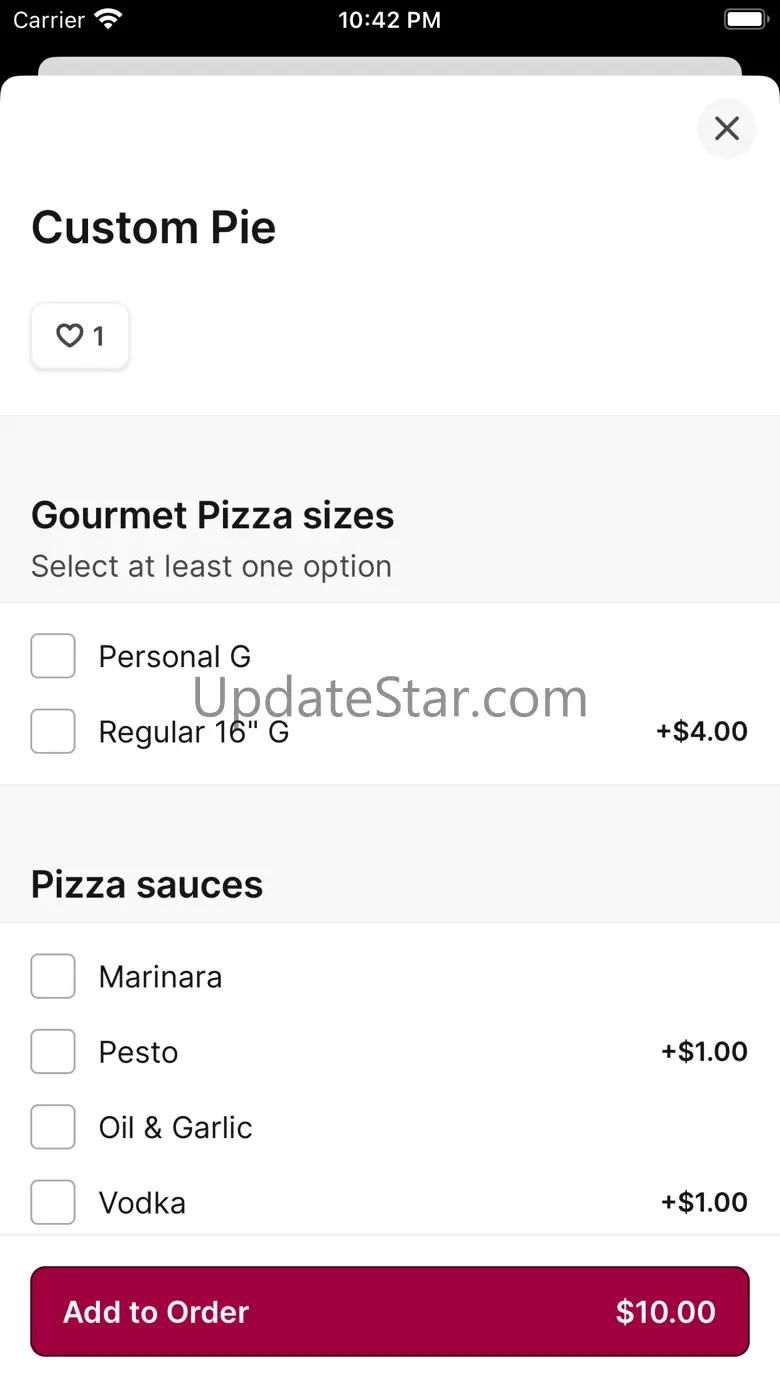Tap the Carrier label in status bar

click(x=49, y=20)
